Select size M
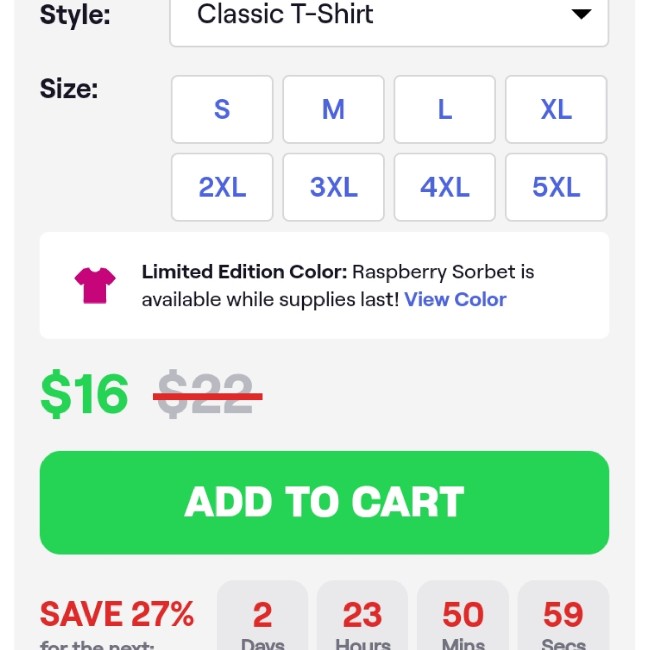Screen dimensions: 650x650 tap(333, 109)
